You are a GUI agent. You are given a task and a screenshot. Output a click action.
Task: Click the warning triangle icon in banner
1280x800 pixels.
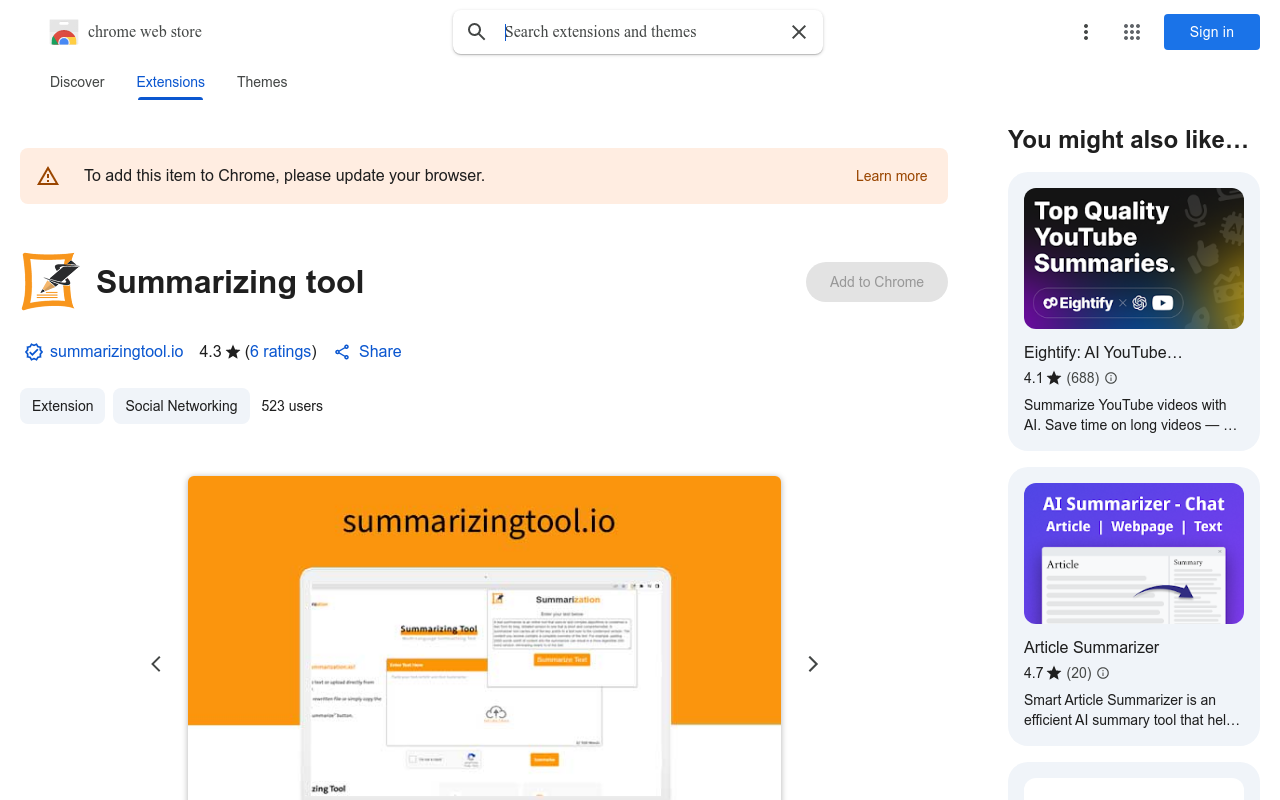pyautogui.click(x=48, y=176)
